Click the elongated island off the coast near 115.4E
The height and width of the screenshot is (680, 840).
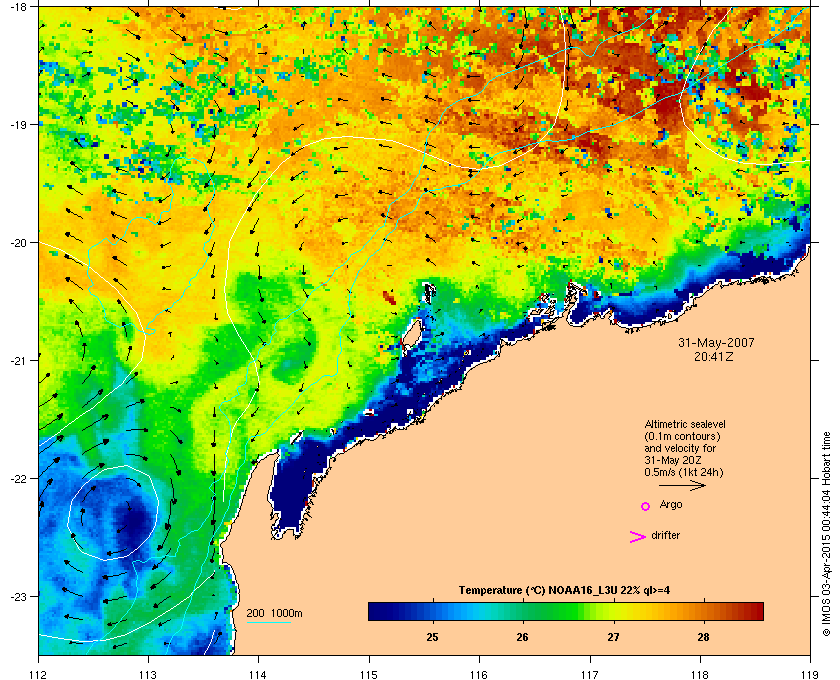coord(411,336)
